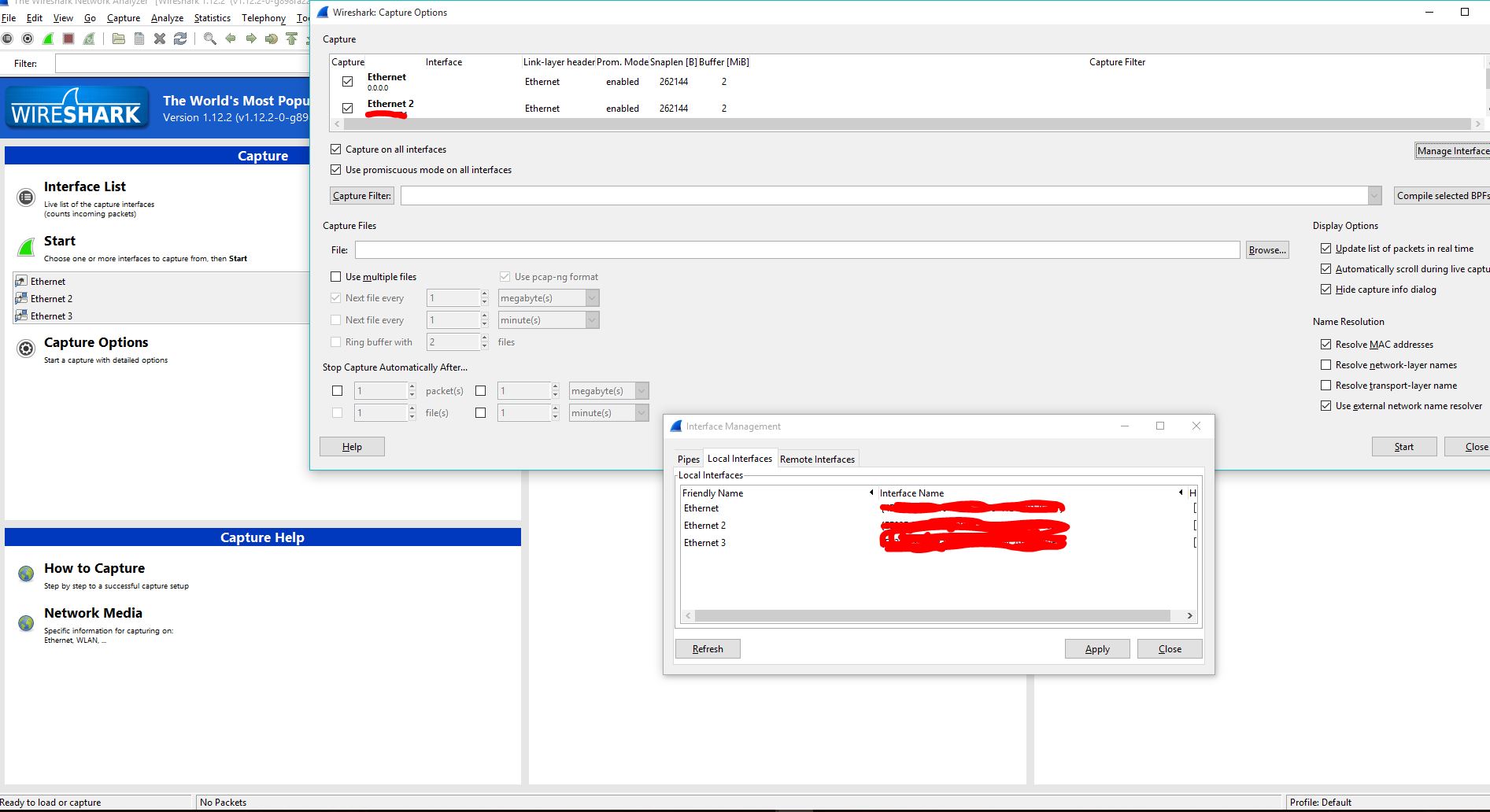Click the Ethernet 3 network card icon in list
This screenshot has width=1490, height=812.
[x=21, y=316]
